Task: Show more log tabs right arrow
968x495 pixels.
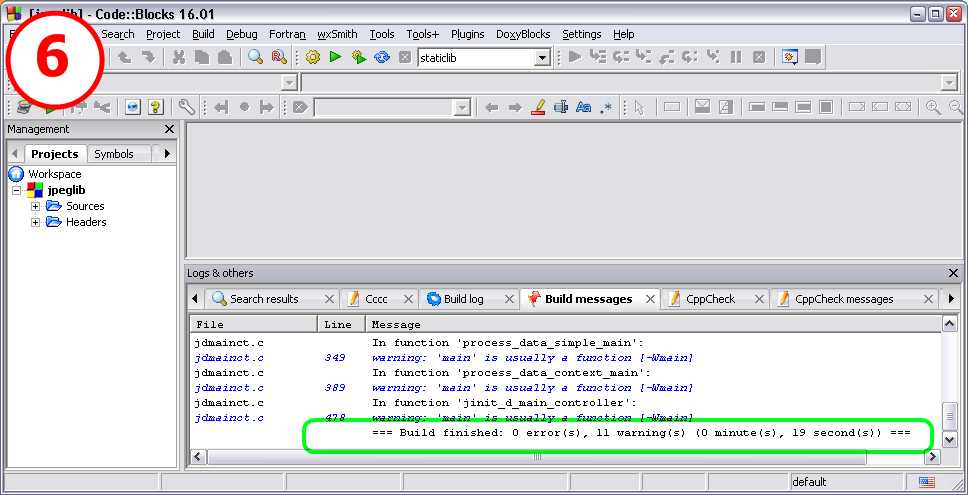Action: coord(951,299)
